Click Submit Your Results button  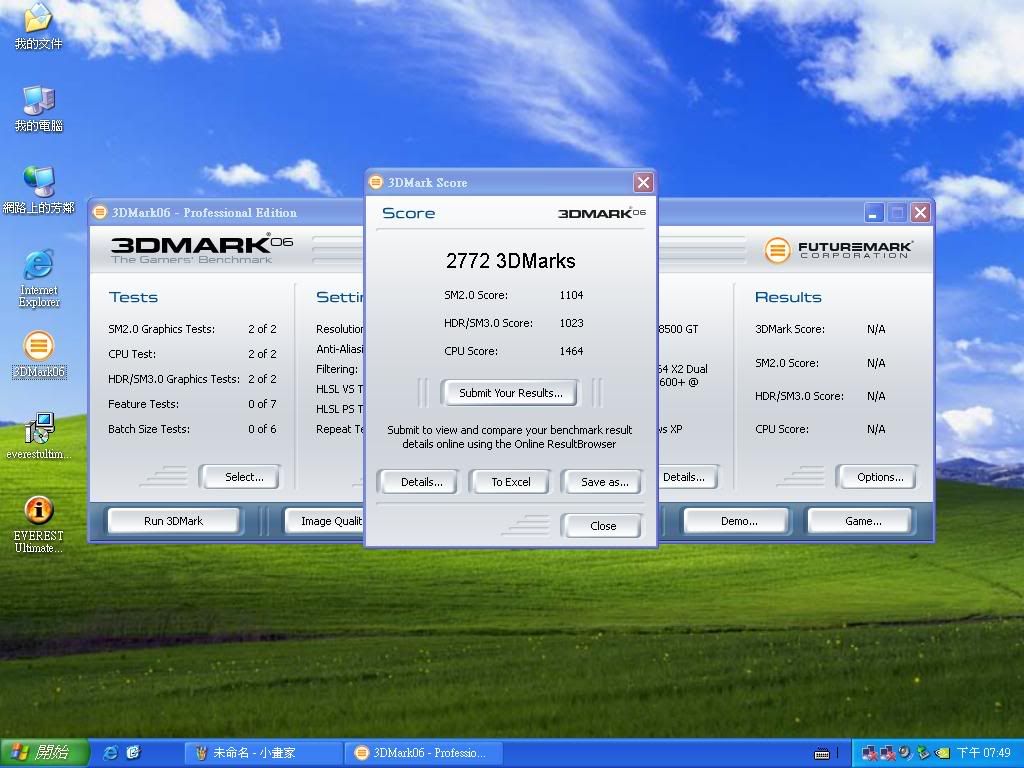pyautogui.click(x=510, y=392)
